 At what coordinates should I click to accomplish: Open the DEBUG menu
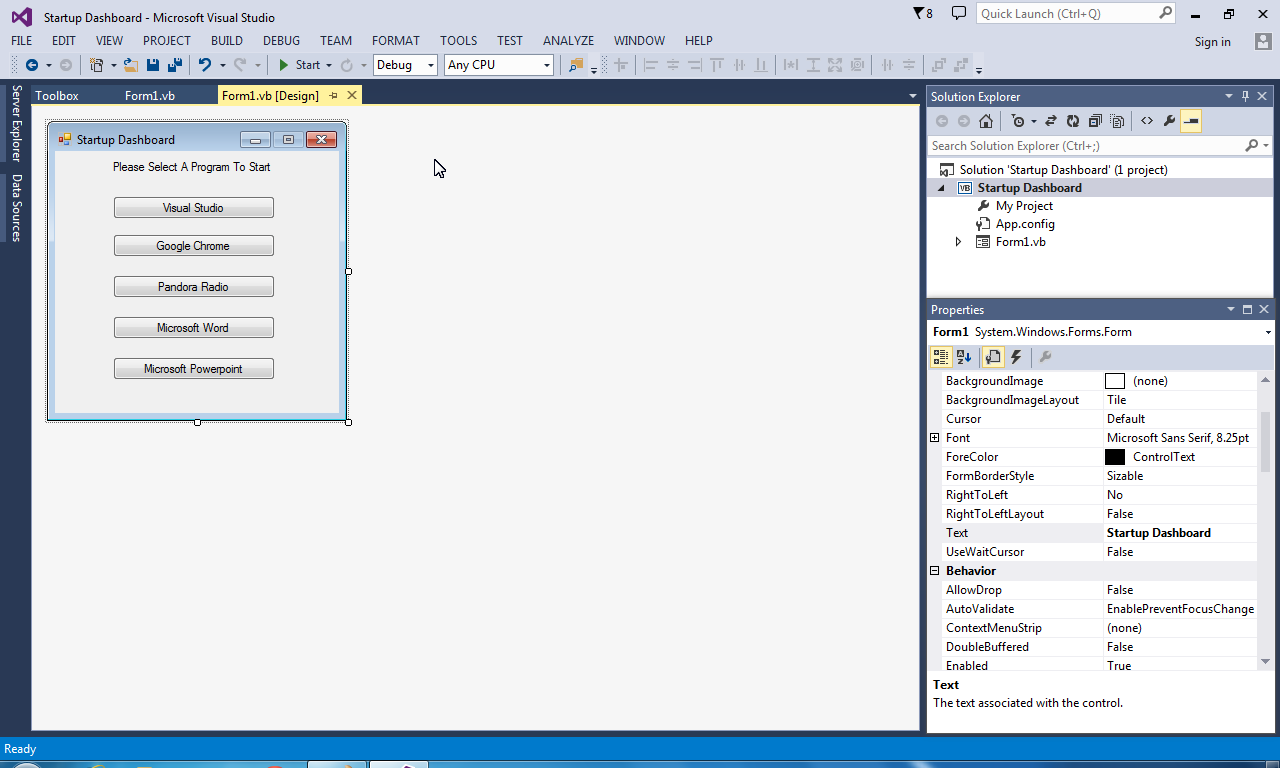click(281, 41)
